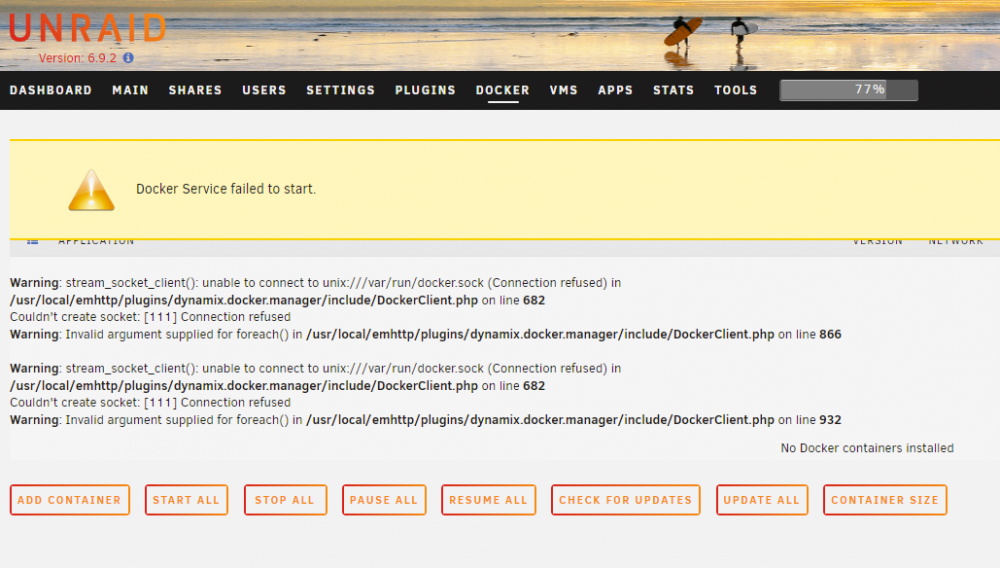Click 'No Docker containers installed' text
The width and height of the screenshot is (1000, 568).
867,448
